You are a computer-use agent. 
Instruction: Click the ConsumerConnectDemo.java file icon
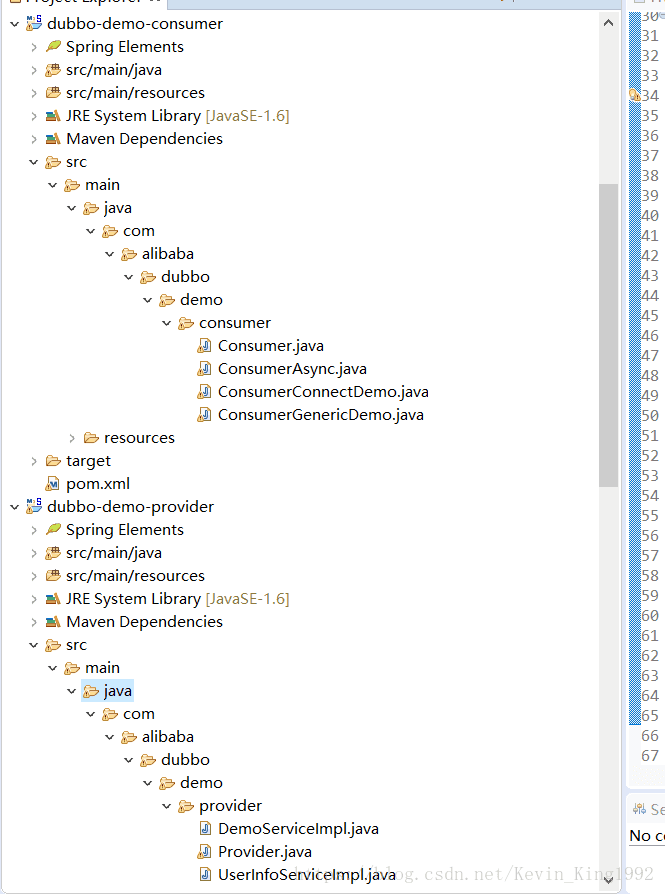coord(204,392)
